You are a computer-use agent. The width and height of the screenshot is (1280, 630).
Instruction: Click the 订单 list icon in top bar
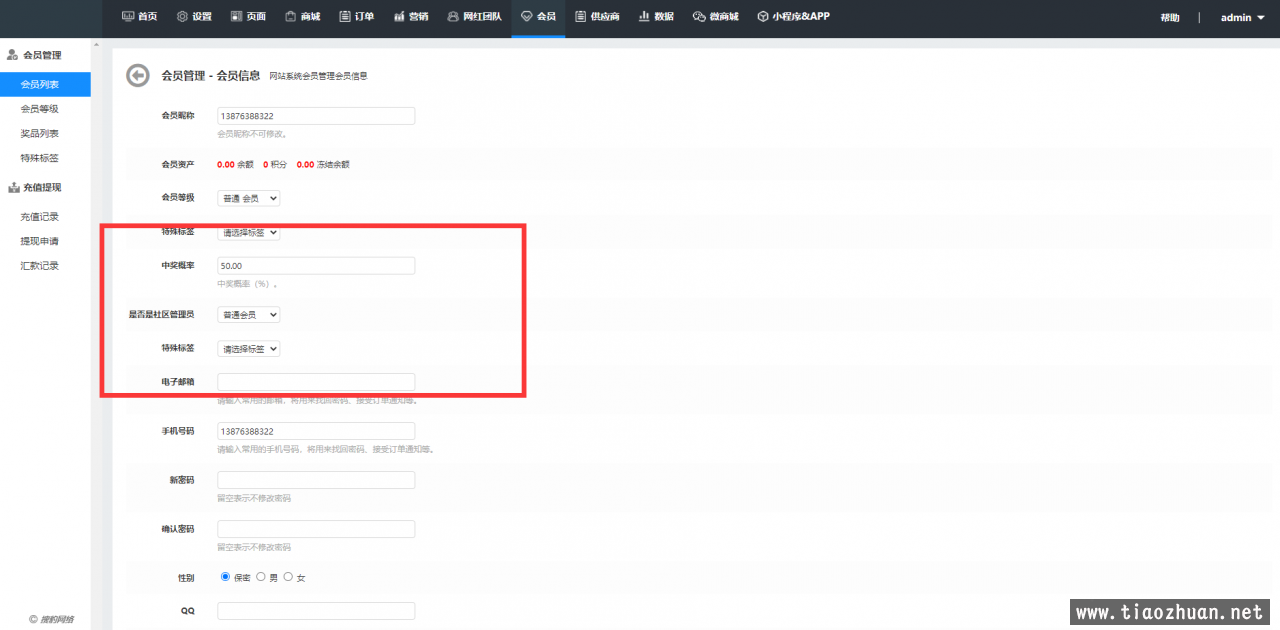(344, 16)
